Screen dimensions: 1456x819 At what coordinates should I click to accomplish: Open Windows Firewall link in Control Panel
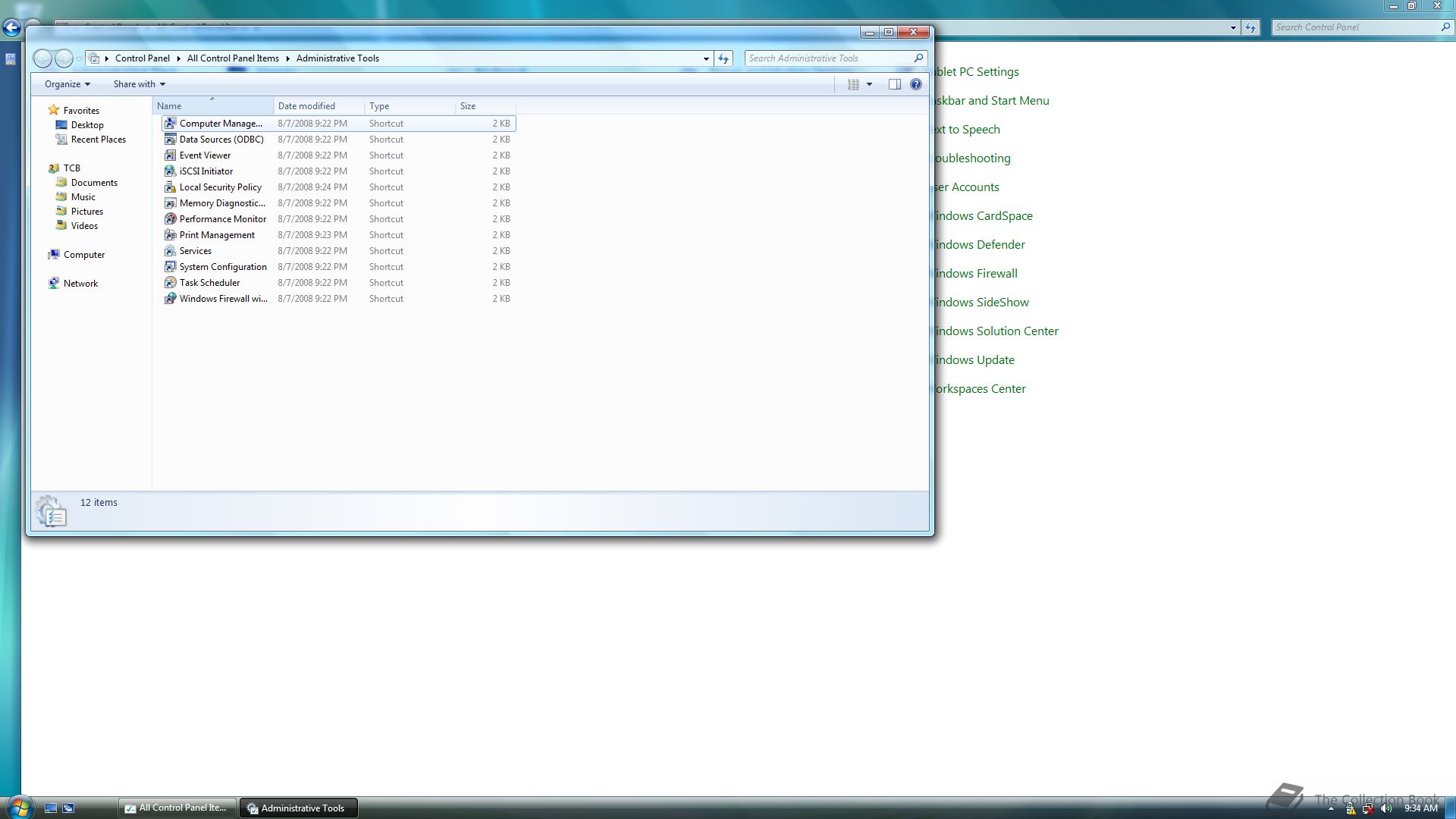point(976,274)
